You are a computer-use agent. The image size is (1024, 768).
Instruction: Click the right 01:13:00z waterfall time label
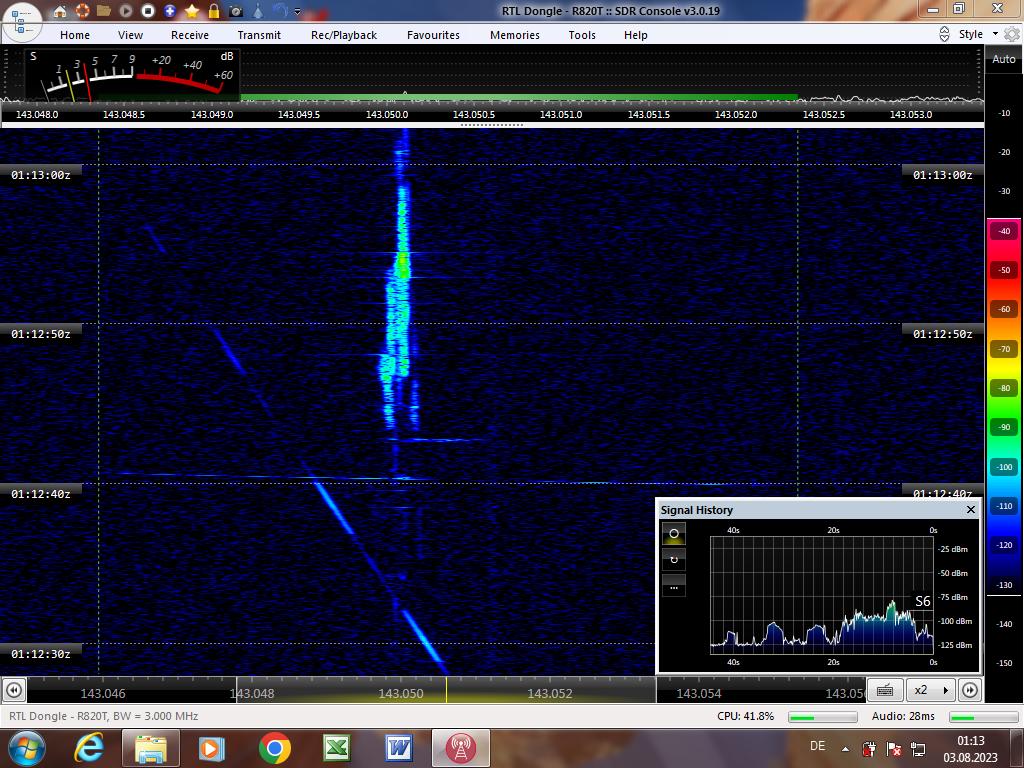[x=942, y=175]
